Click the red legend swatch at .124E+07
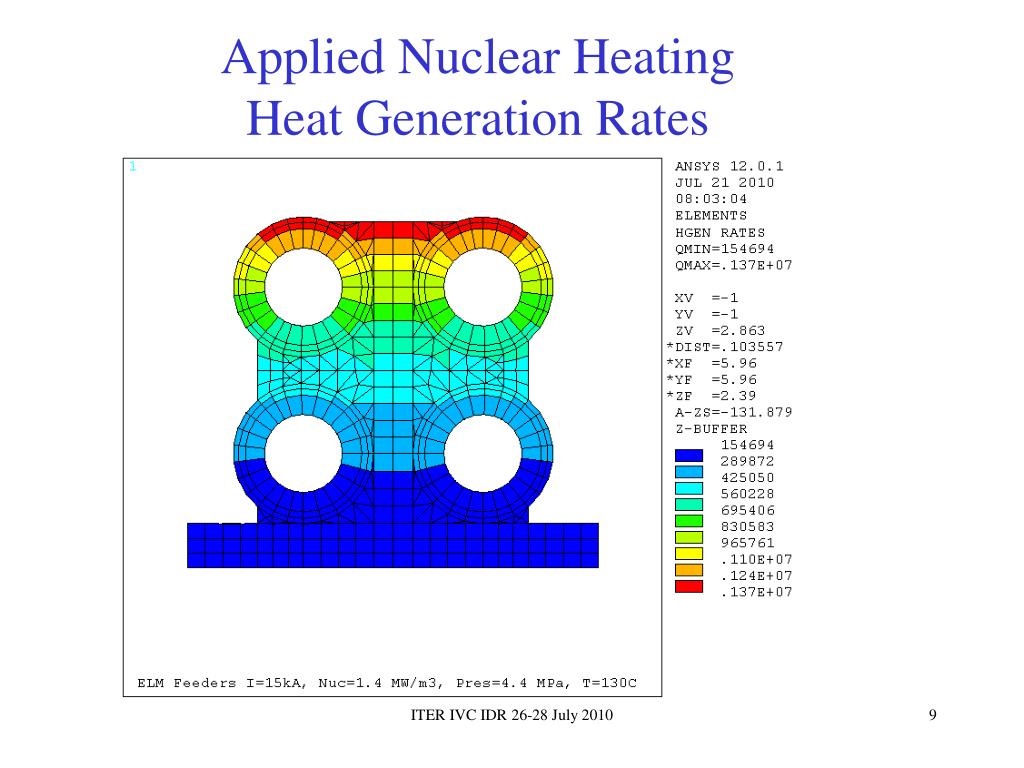This screenshot has height=768, width=1024. point(689,586)
